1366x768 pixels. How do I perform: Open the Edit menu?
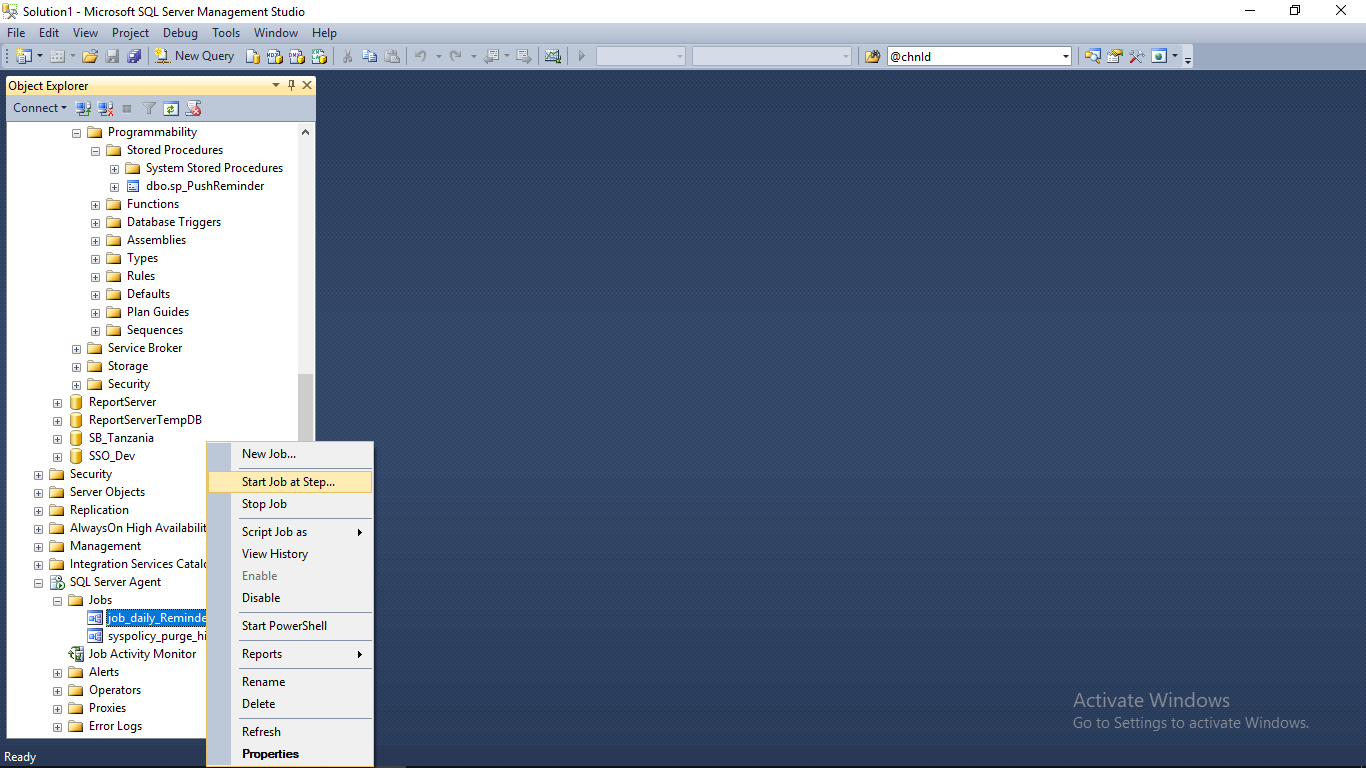coord(49,33)
